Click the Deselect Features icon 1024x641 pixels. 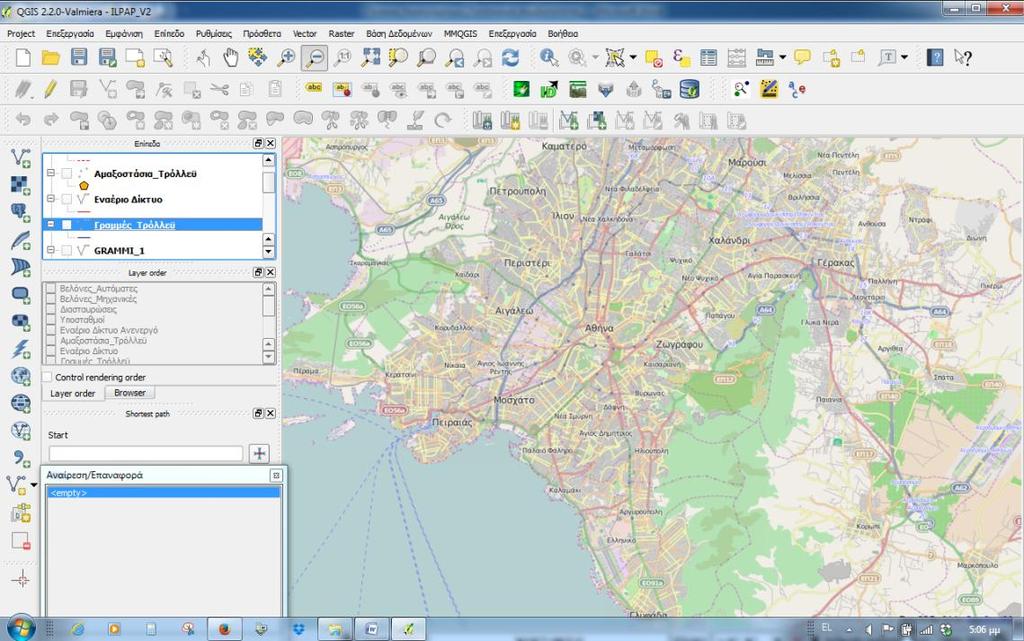pos(654,59)
